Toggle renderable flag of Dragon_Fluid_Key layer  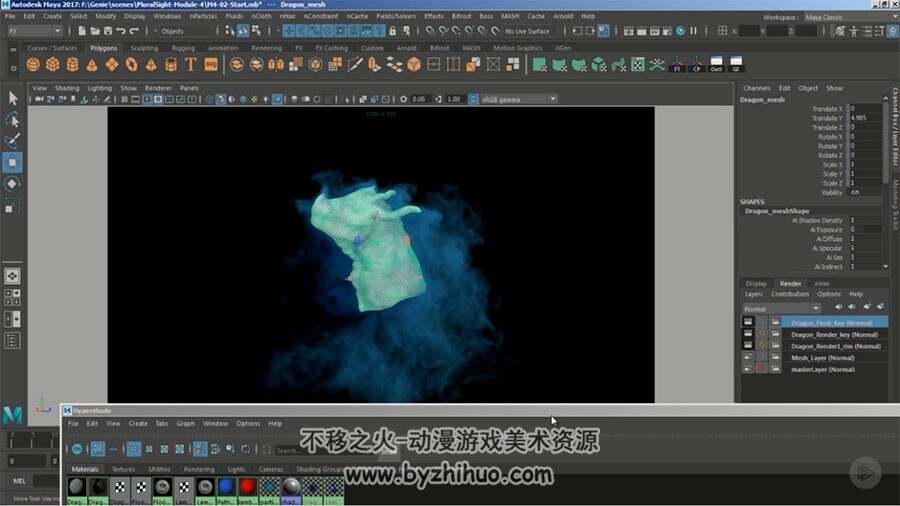(x=748, y=322)
